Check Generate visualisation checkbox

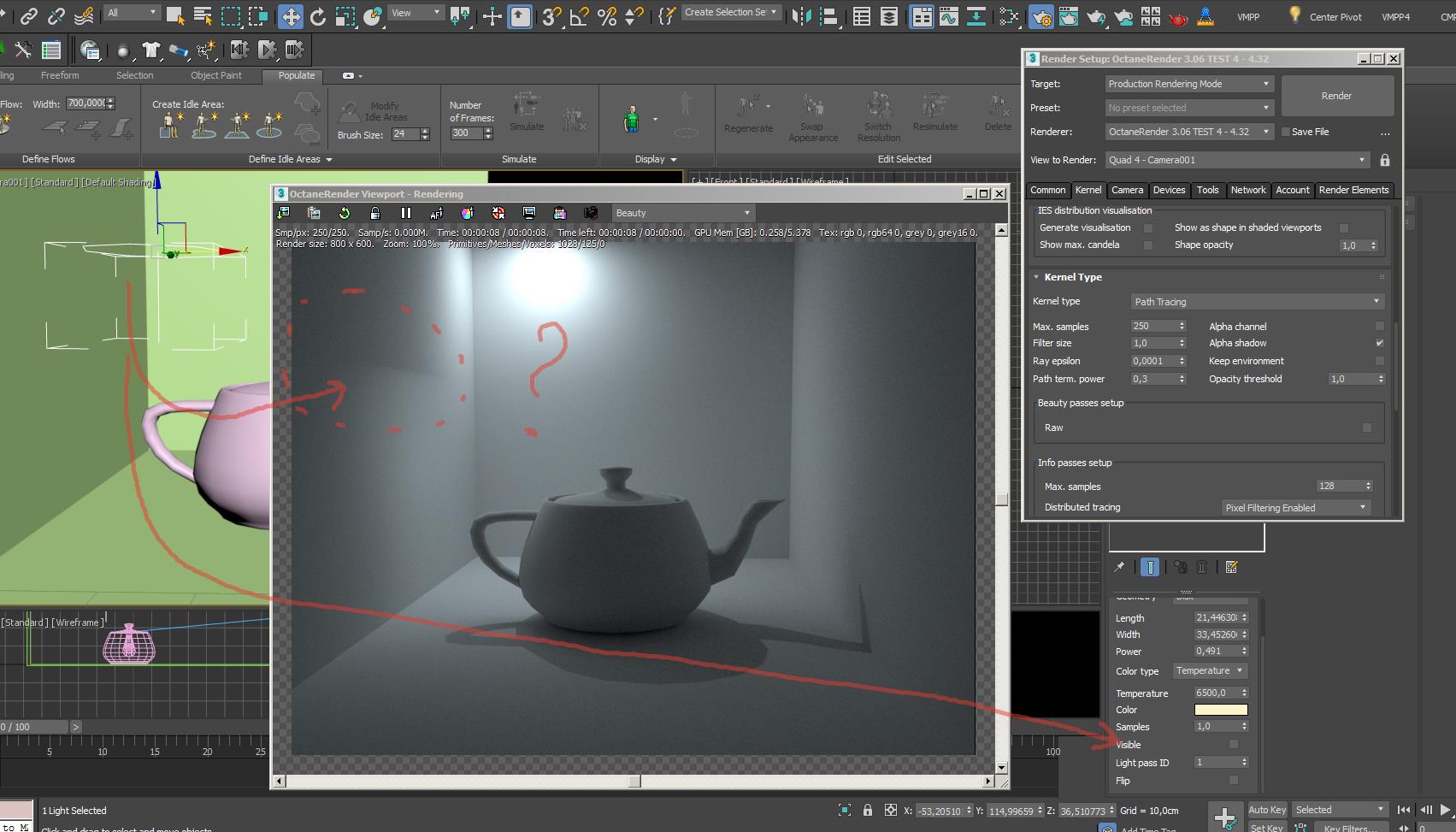(x=1148, y=227)
